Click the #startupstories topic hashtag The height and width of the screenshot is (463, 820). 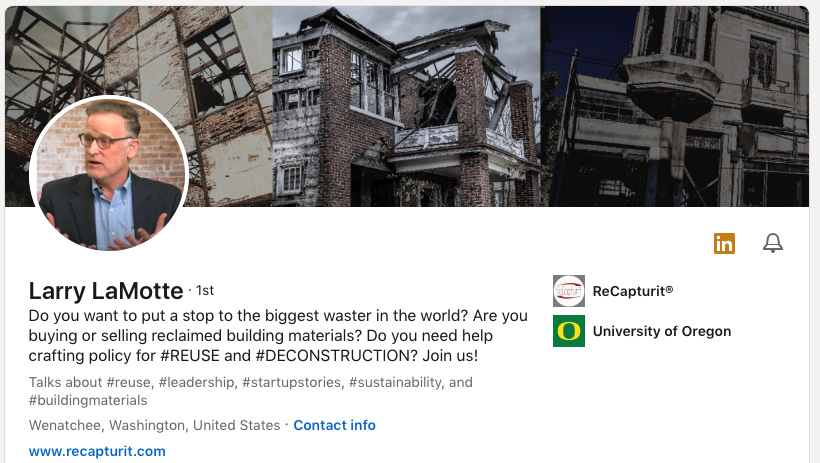point(291,382)
